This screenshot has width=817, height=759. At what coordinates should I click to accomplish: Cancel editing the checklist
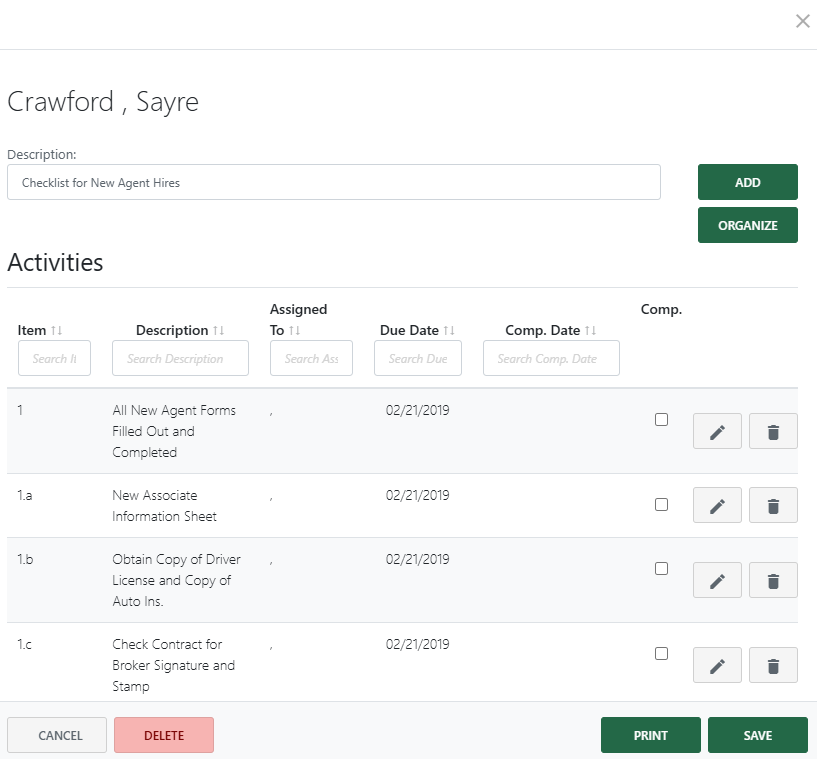click(x=56, y=734)
